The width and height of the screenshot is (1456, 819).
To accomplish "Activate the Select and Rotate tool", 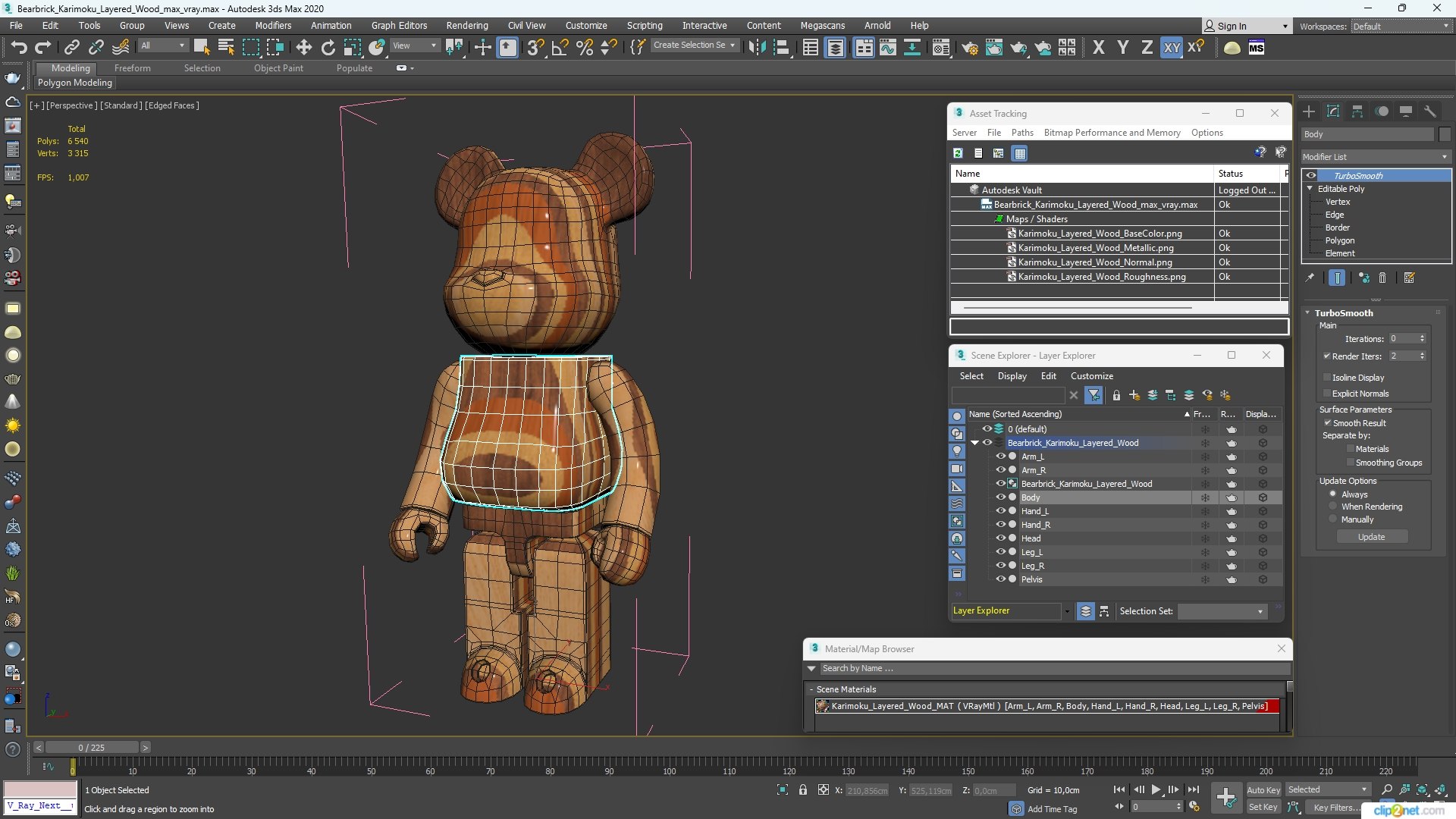I will point(328,47).
